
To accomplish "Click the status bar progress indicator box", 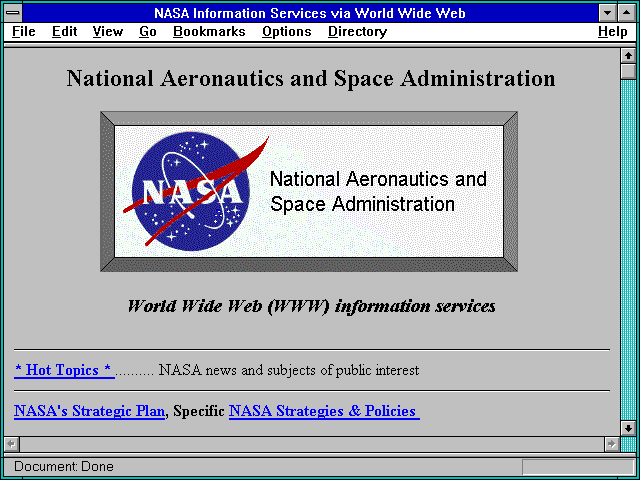I will pyautogui.click(x=578, y=467).
